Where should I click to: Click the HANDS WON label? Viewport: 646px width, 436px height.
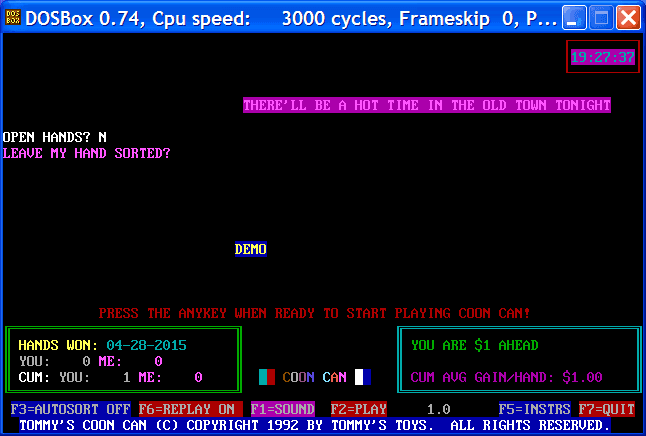coord(58,345)
